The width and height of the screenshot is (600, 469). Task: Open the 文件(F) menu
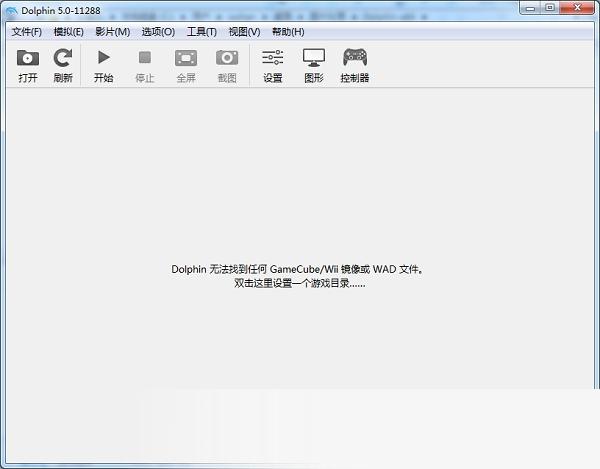pos(27,32)
